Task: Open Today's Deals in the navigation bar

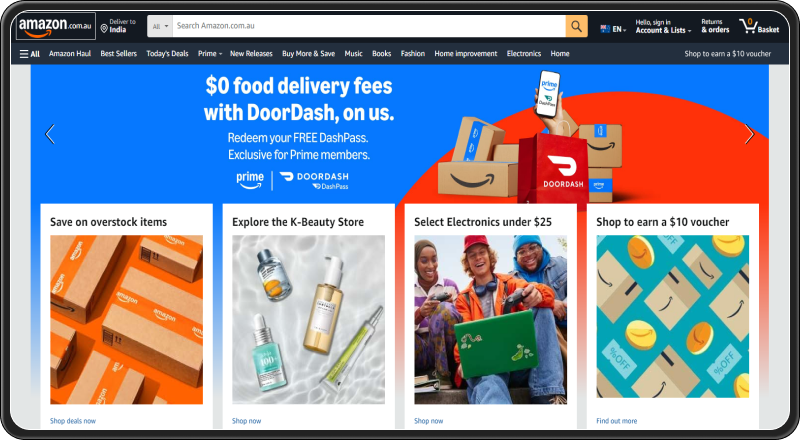Action: click(x=167, y=54)
